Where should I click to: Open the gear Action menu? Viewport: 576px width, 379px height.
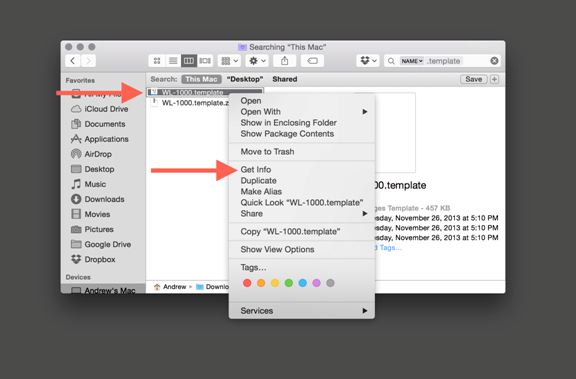(x=257, y=61)
